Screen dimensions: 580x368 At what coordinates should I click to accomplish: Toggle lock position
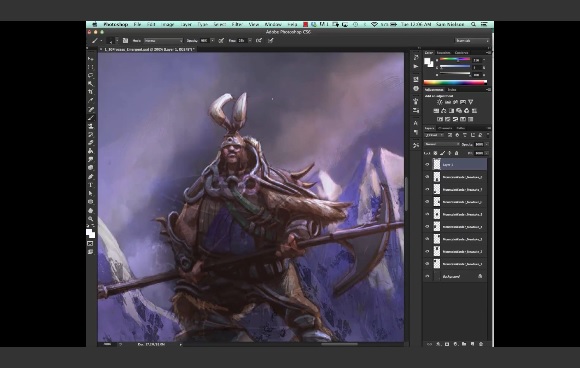pyautogui.click(x=449, y=153)
